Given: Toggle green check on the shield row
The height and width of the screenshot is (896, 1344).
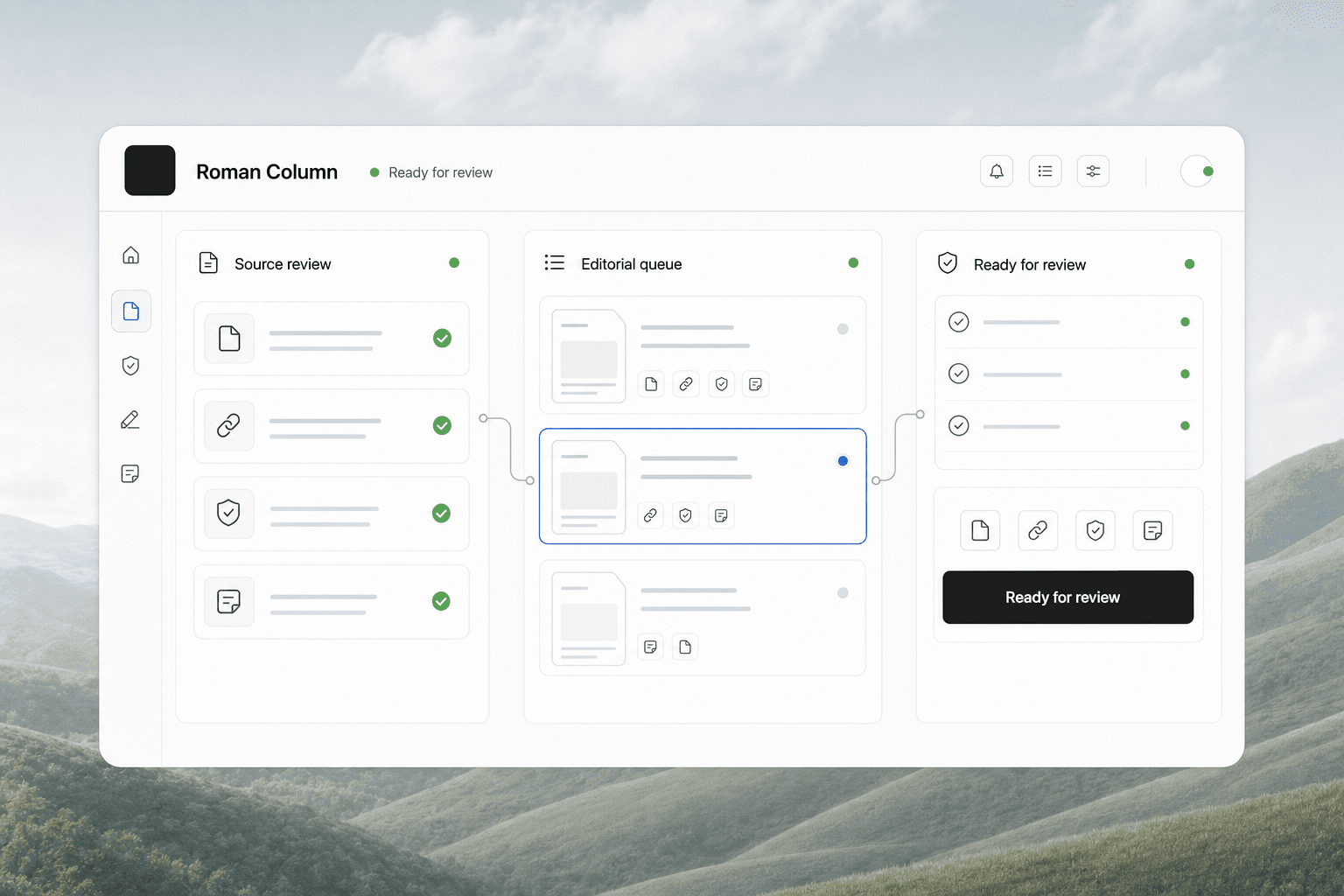Looking at the screenshot, I should [x=442, y=514].
